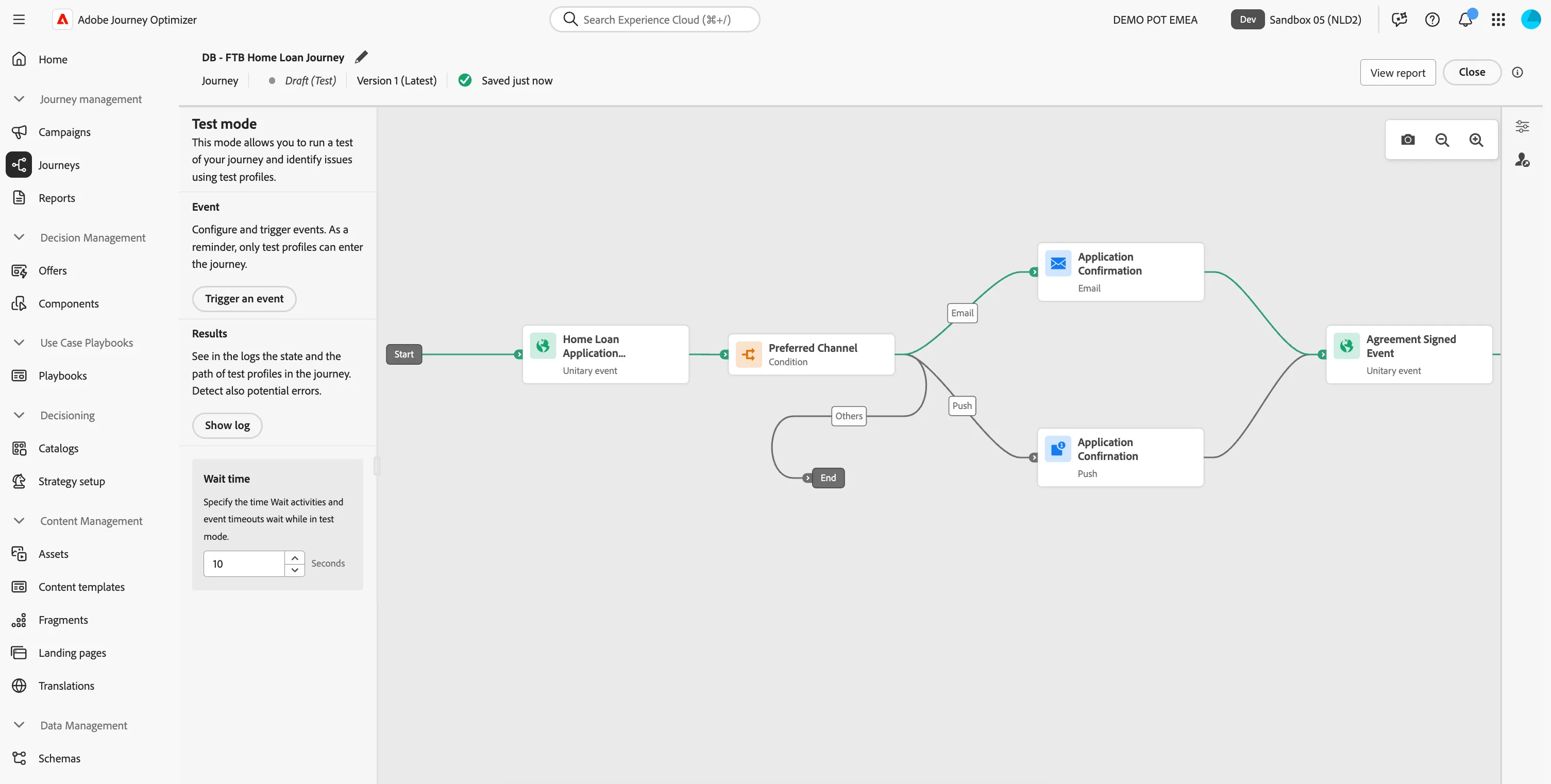Collapse the Content Management section

19,520
